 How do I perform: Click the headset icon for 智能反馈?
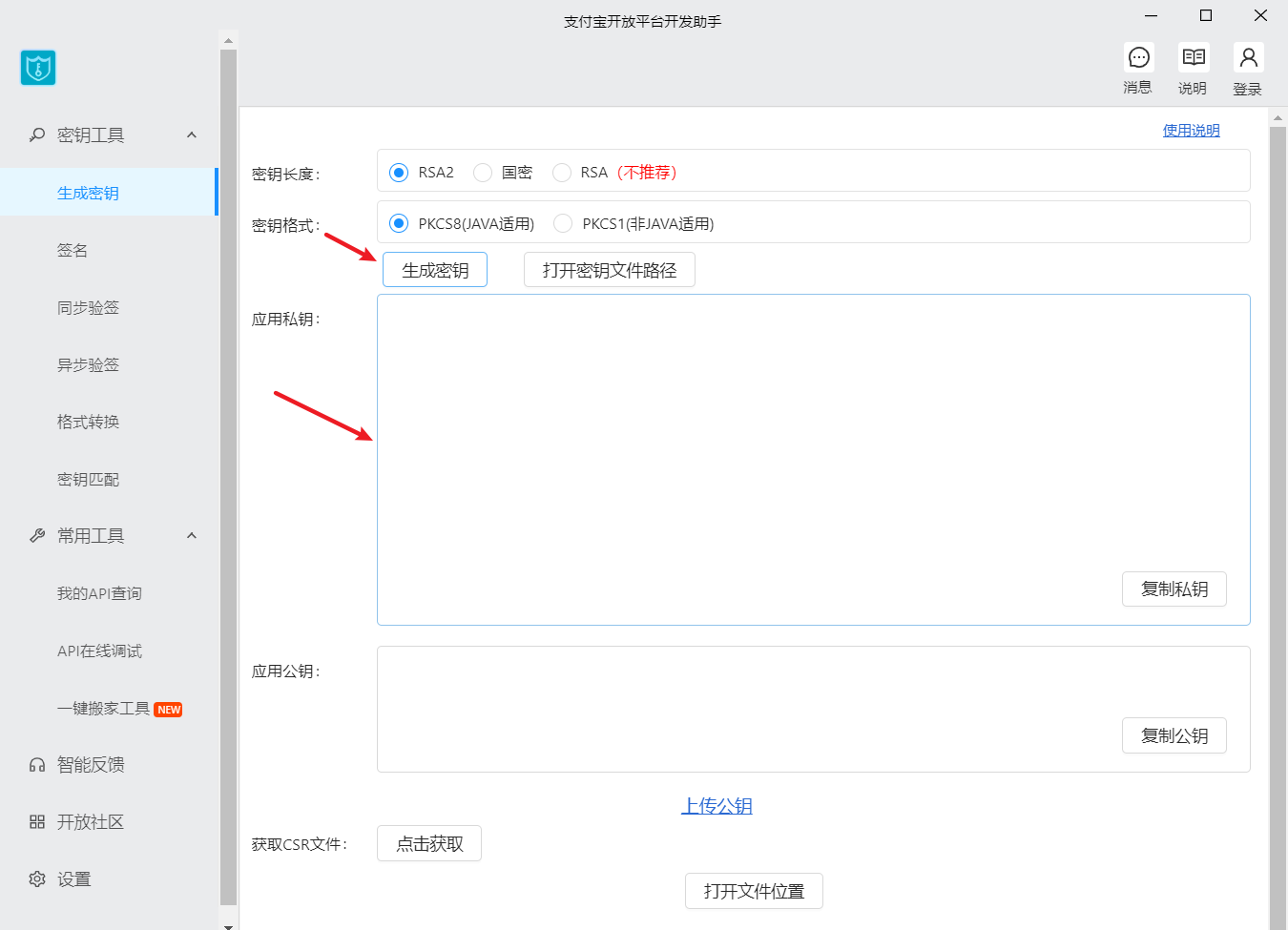[37, 765]
